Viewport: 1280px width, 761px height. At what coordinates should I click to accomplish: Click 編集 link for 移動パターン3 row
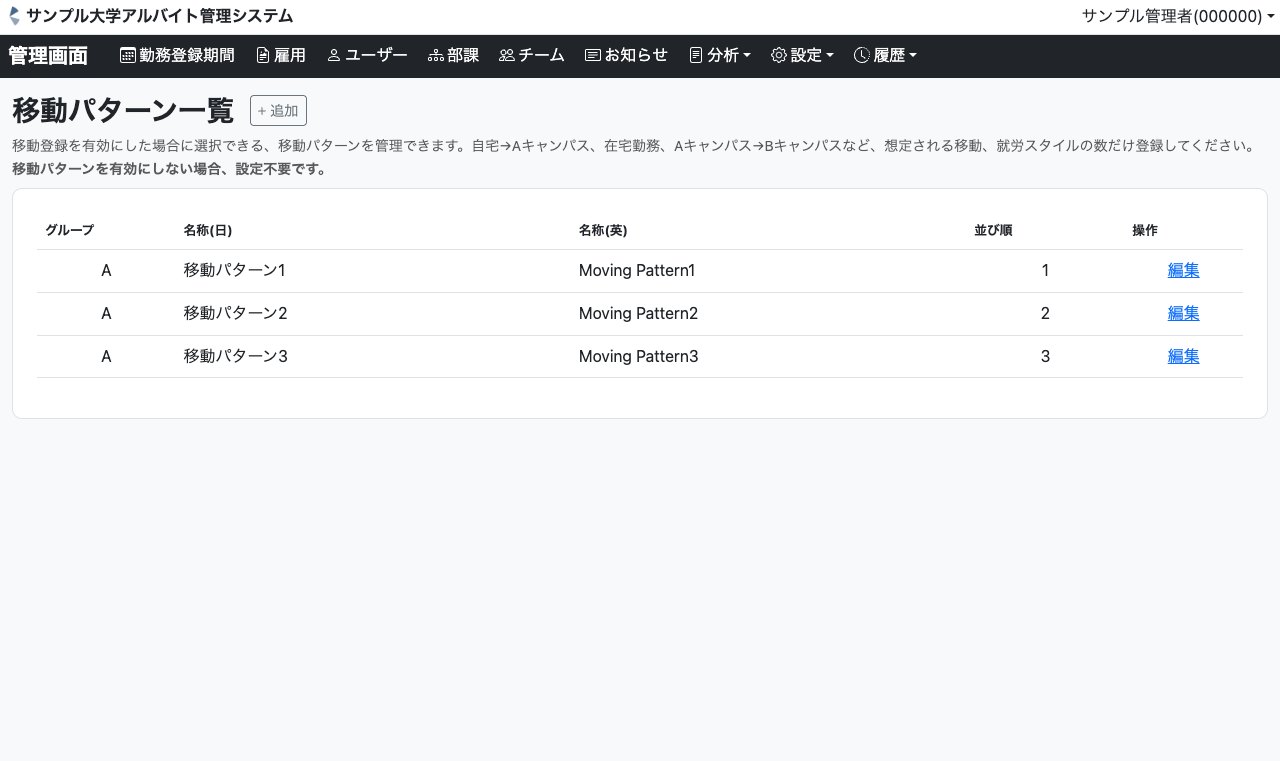tap(1183, 356)
